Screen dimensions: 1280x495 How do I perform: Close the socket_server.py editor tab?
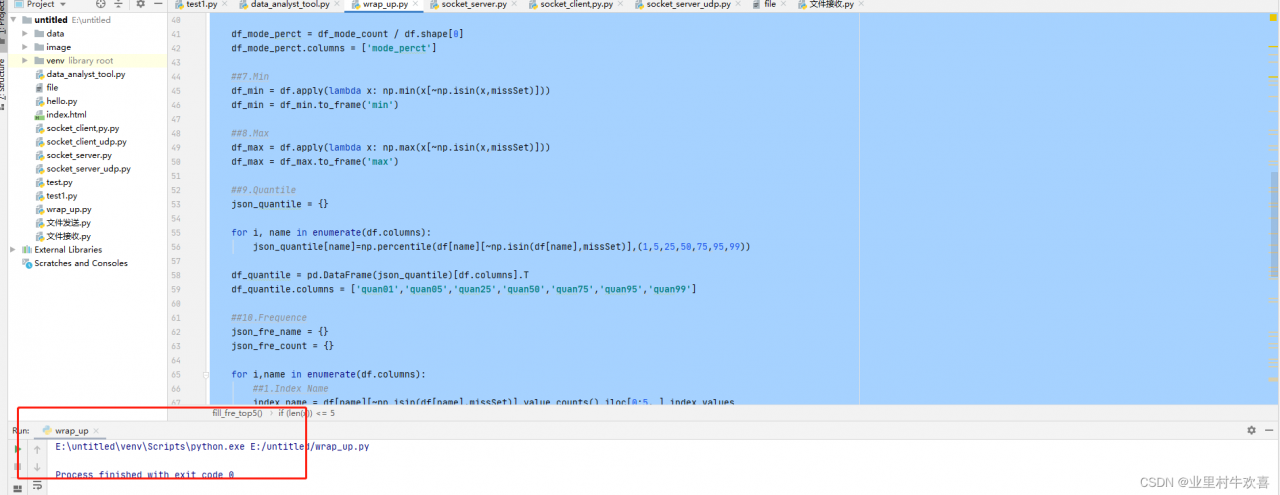tap(513, 5)
